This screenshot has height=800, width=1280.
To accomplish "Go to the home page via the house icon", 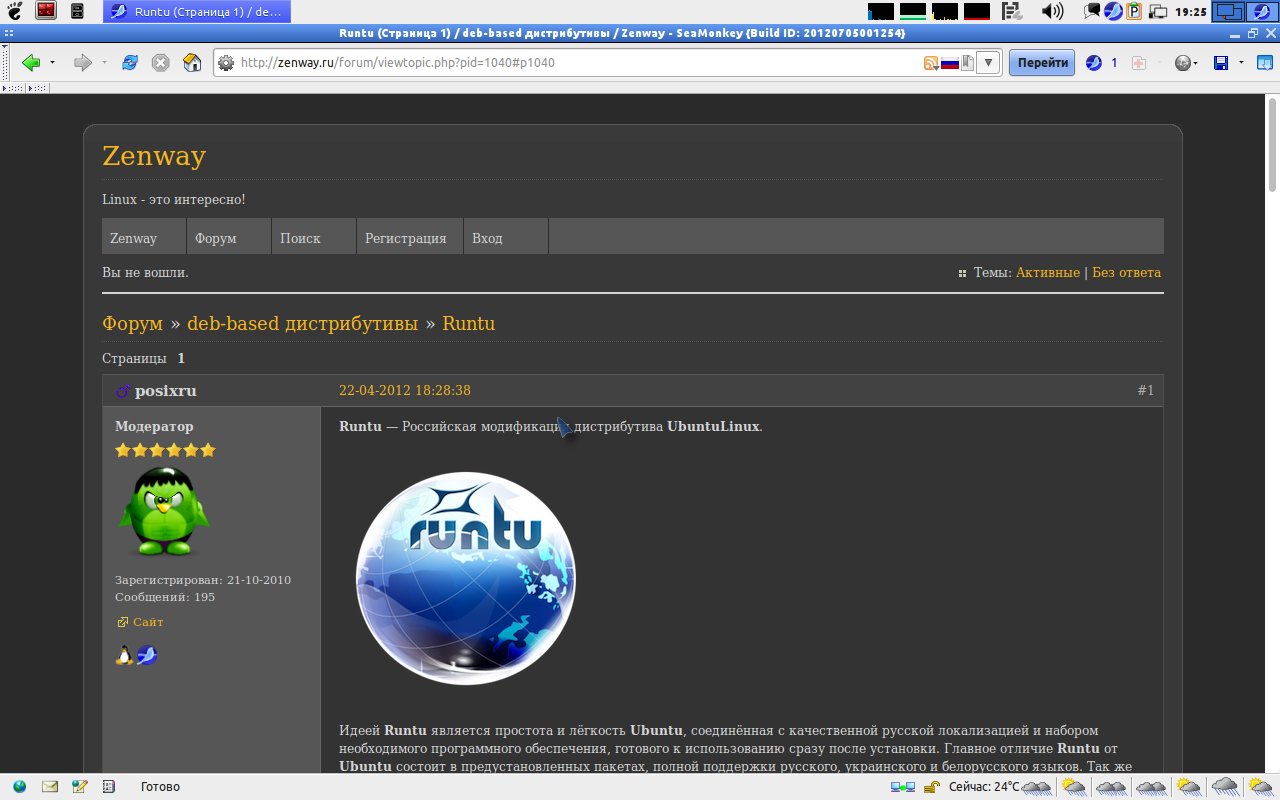I will tap(192, 63).
